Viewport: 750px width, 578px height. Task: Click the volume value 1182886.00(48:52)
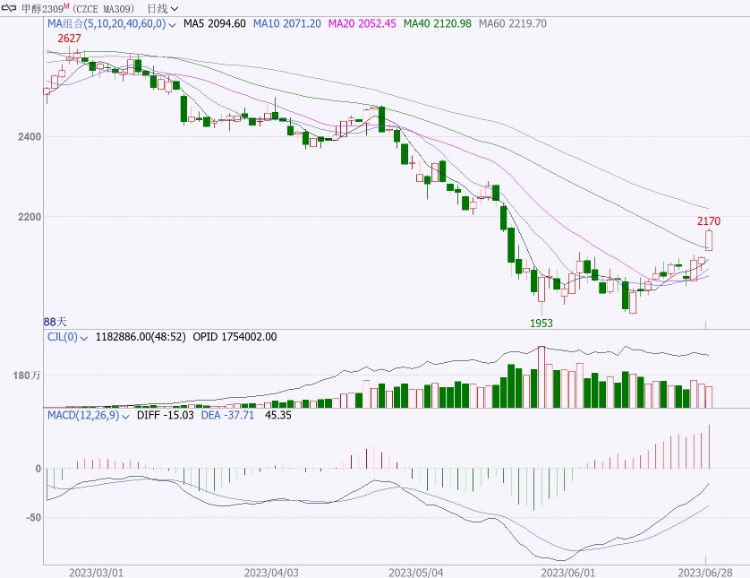(x=141, y=337)
